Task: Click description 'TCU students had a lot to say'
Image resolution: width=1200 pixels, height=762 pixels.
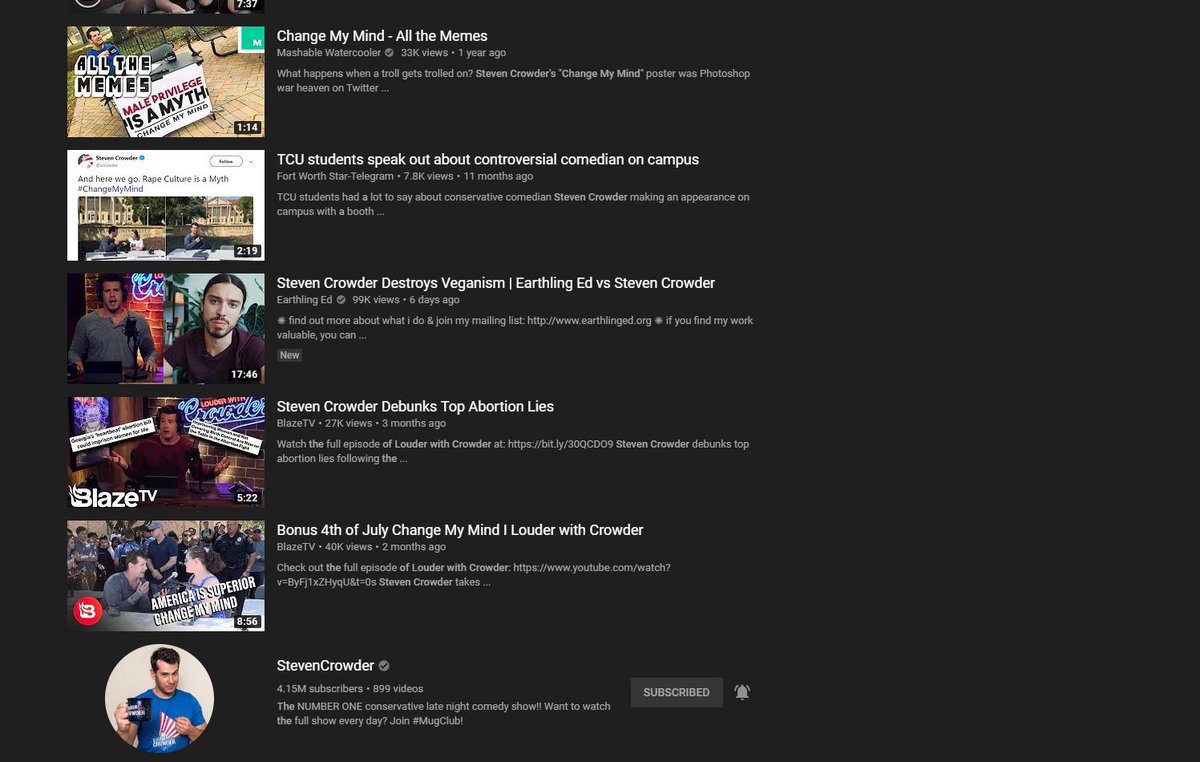Action: [513, 204]
